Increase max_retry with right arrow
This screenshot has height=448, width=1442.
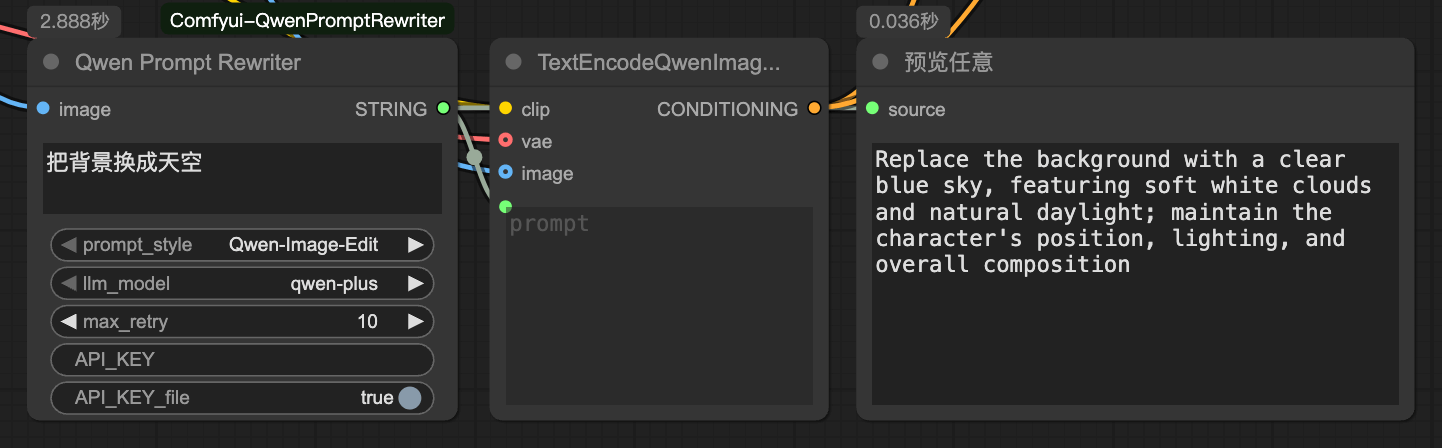[415, 322]
